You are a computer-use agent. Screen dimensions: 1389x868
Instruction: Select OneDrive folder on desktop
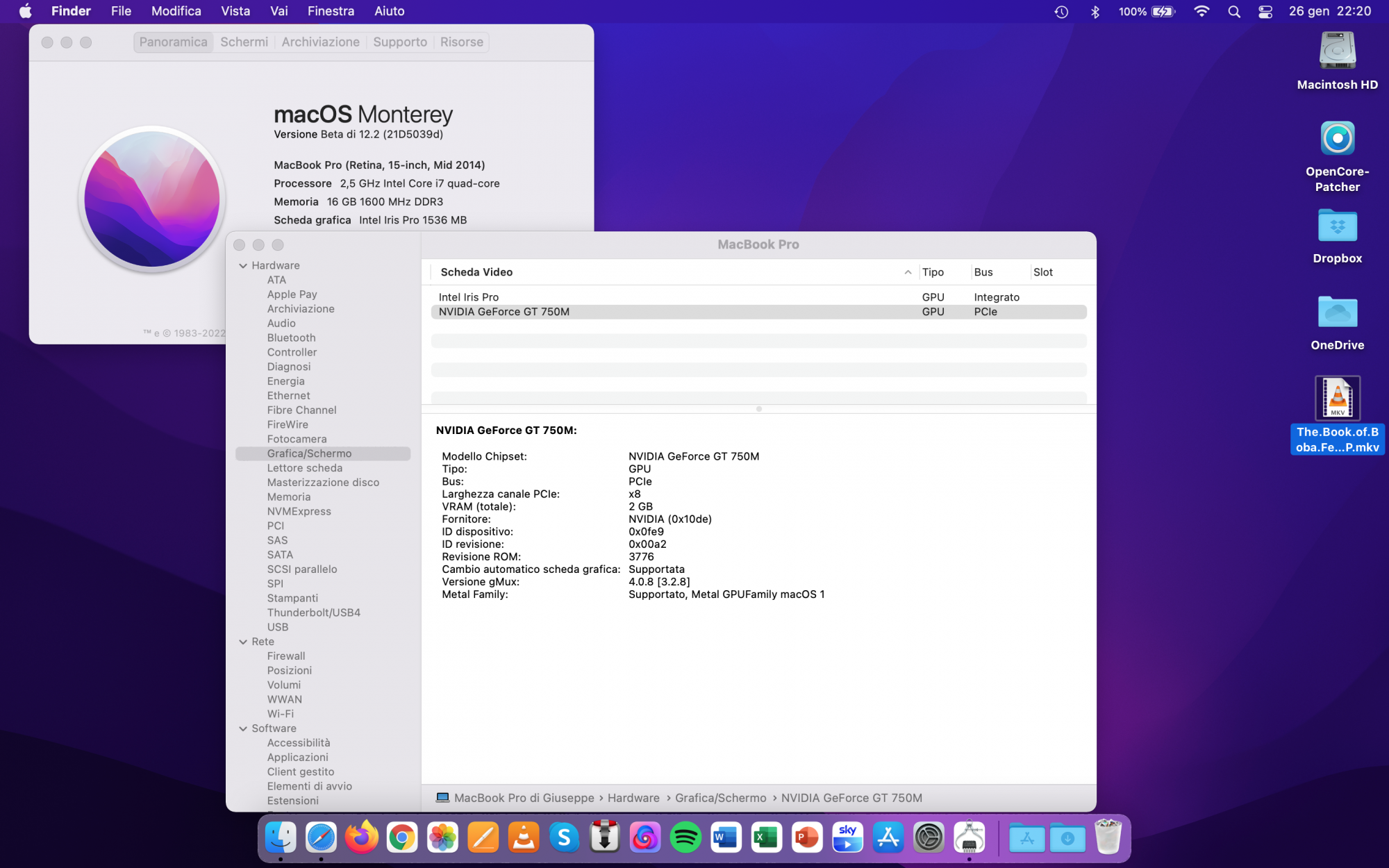point(1337,312)
